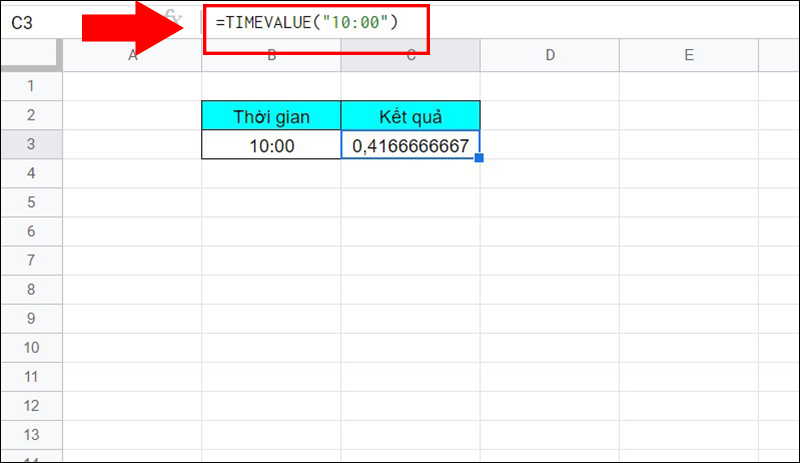The image size is (800, 463).
Task: Click the "Thời gian" header cell
Action: coord(271,116)
